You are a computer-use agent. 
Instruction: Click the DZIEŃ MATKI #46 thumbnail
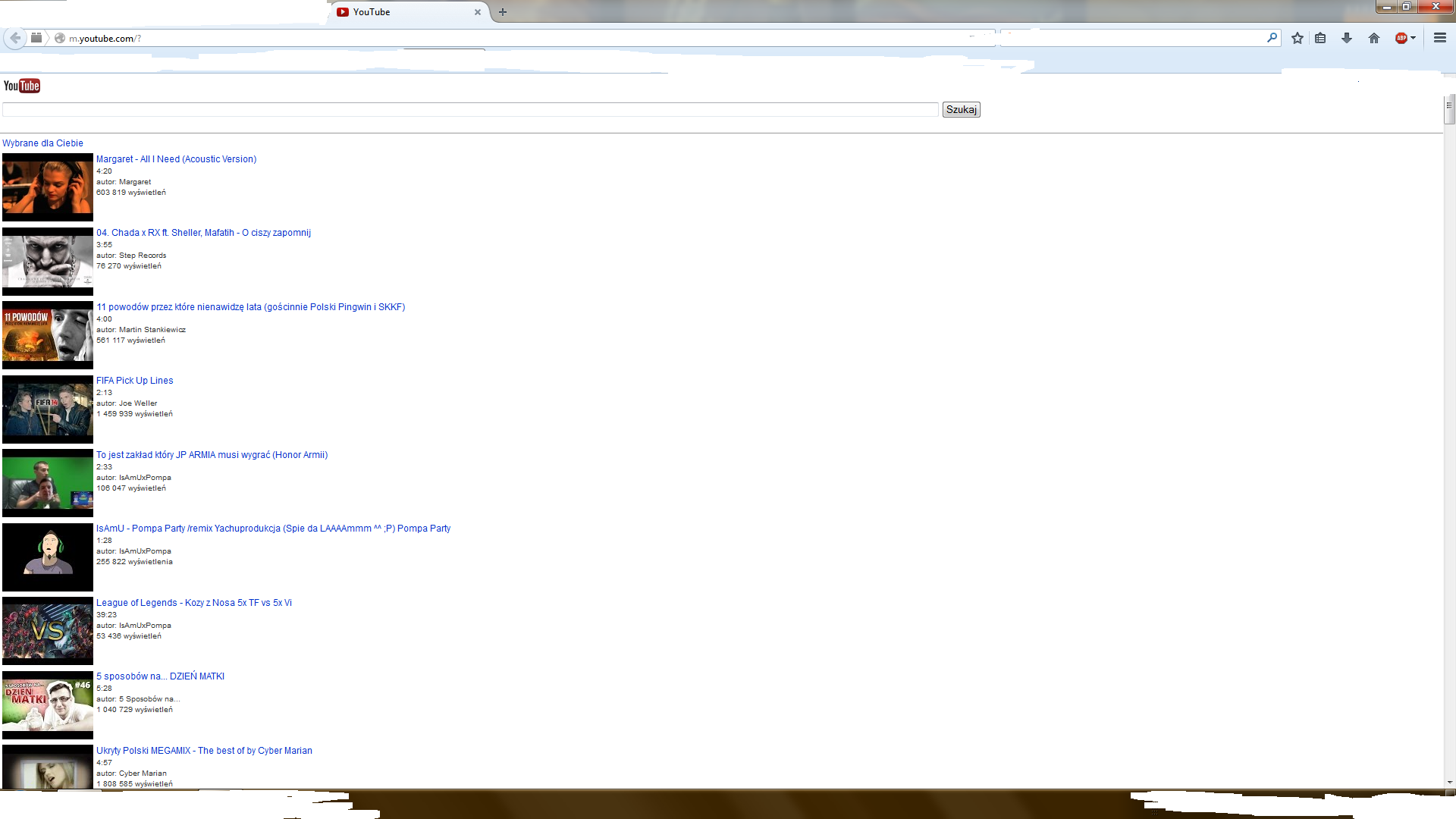click(x=48, y=705)
